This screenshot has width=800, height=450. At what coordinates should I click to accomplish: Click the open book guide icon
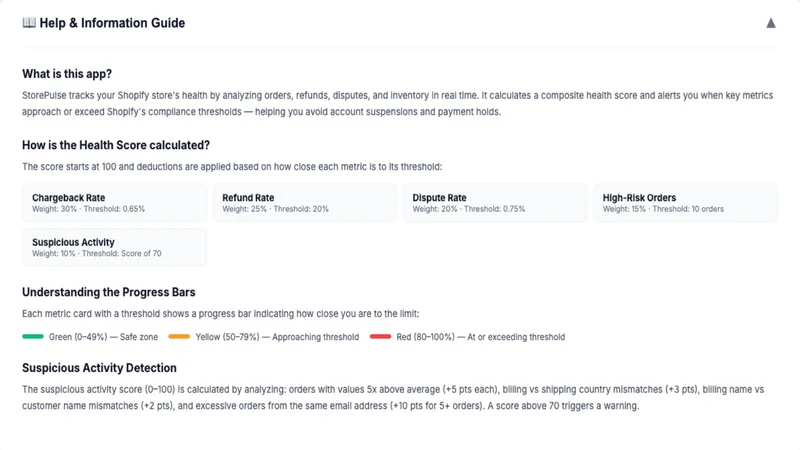pyautogui.click(x=29, y=22)
